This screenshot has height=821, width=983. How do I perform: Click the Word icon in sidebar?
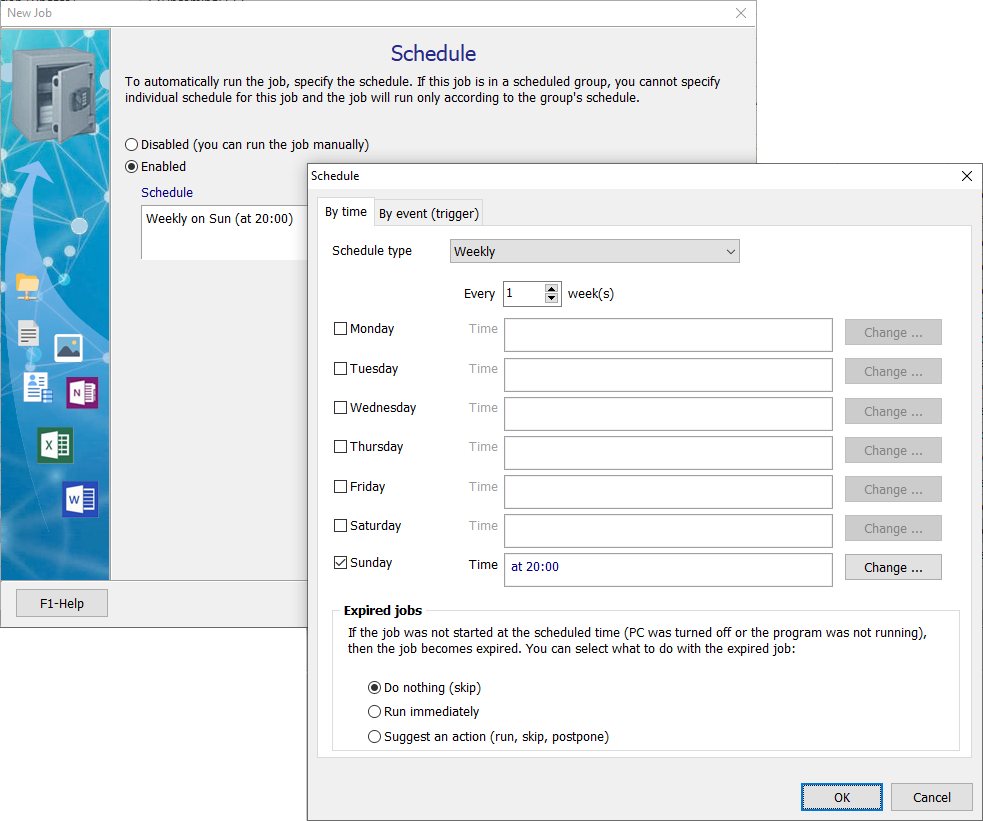tap(80, 498)
